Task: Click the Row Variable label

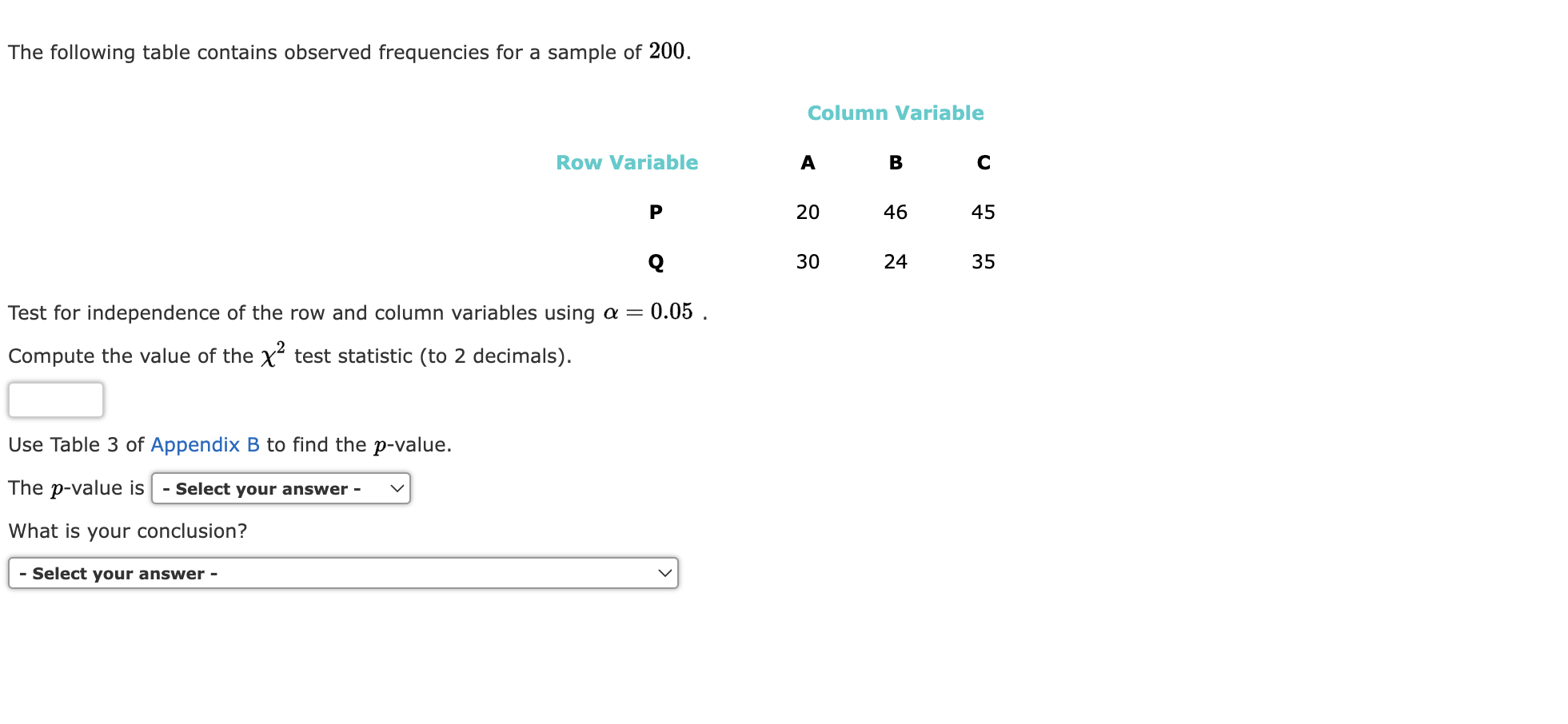Action: (627, 162)
